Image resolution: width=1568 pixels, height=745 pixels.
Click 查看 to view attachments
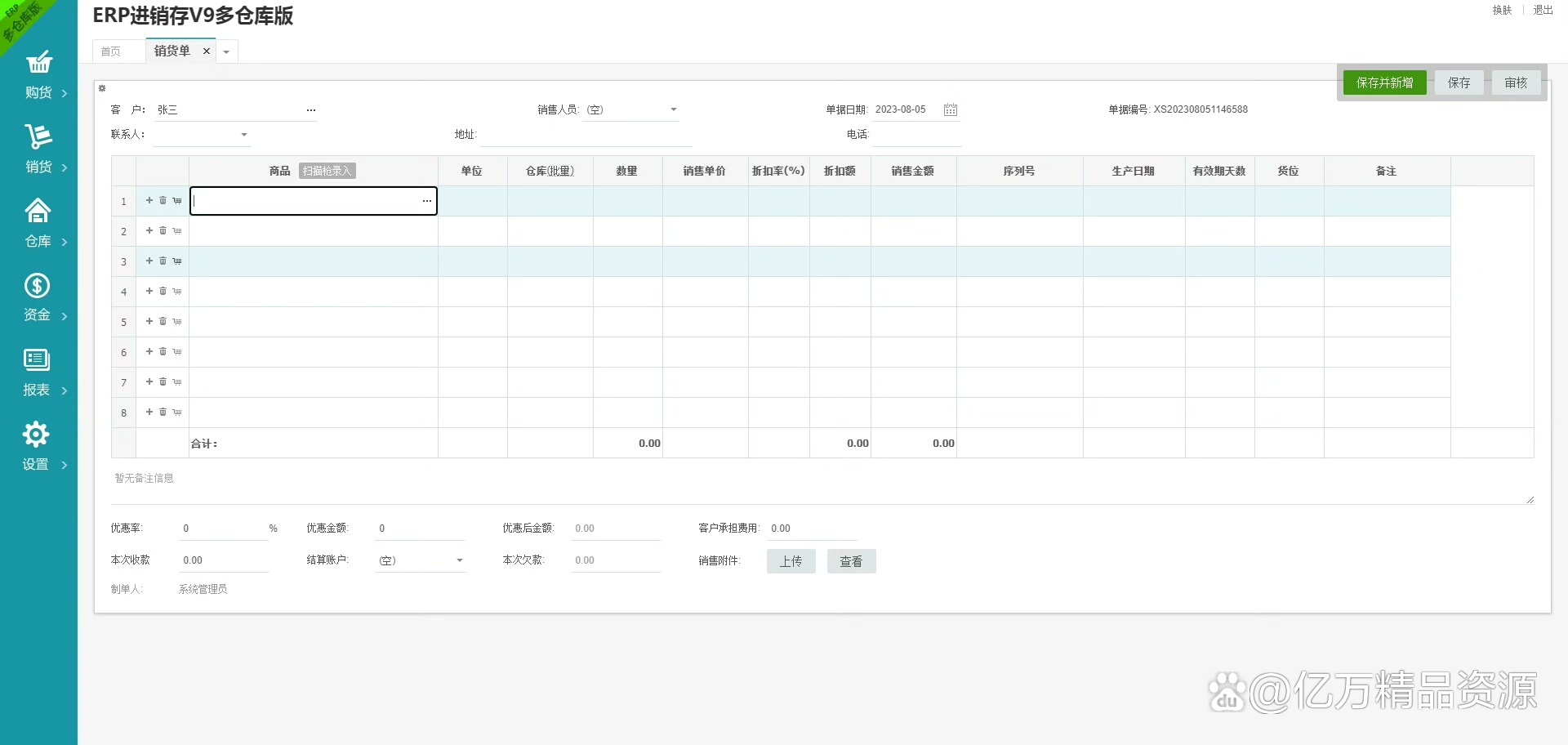point(852,561)
